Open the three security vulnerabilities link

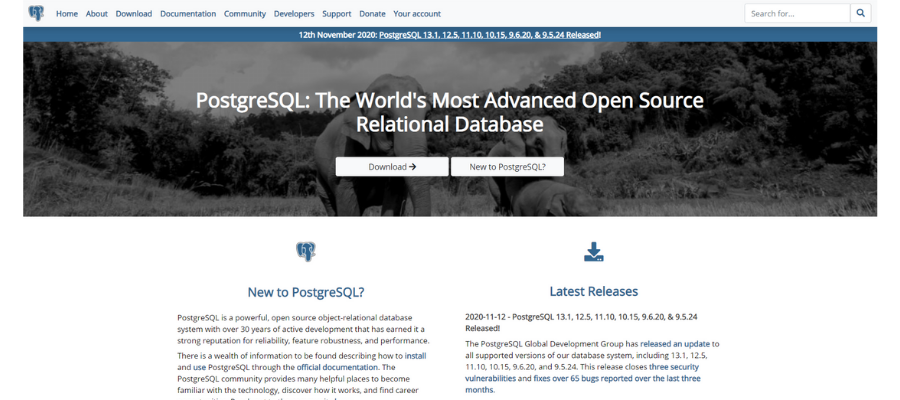582,372
